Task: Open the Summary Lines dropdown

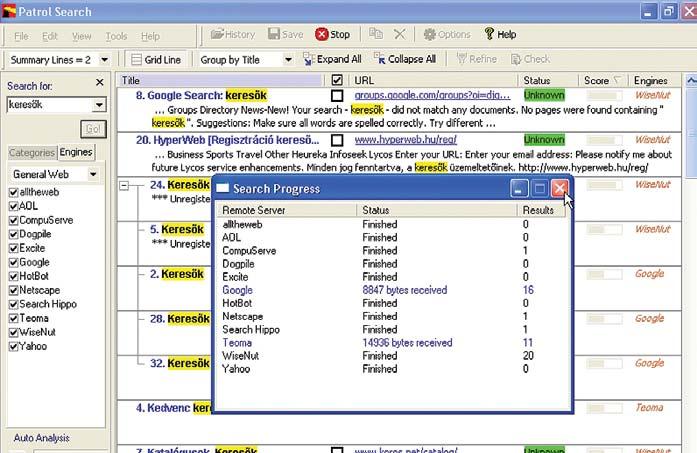Action: coord(104,60)
